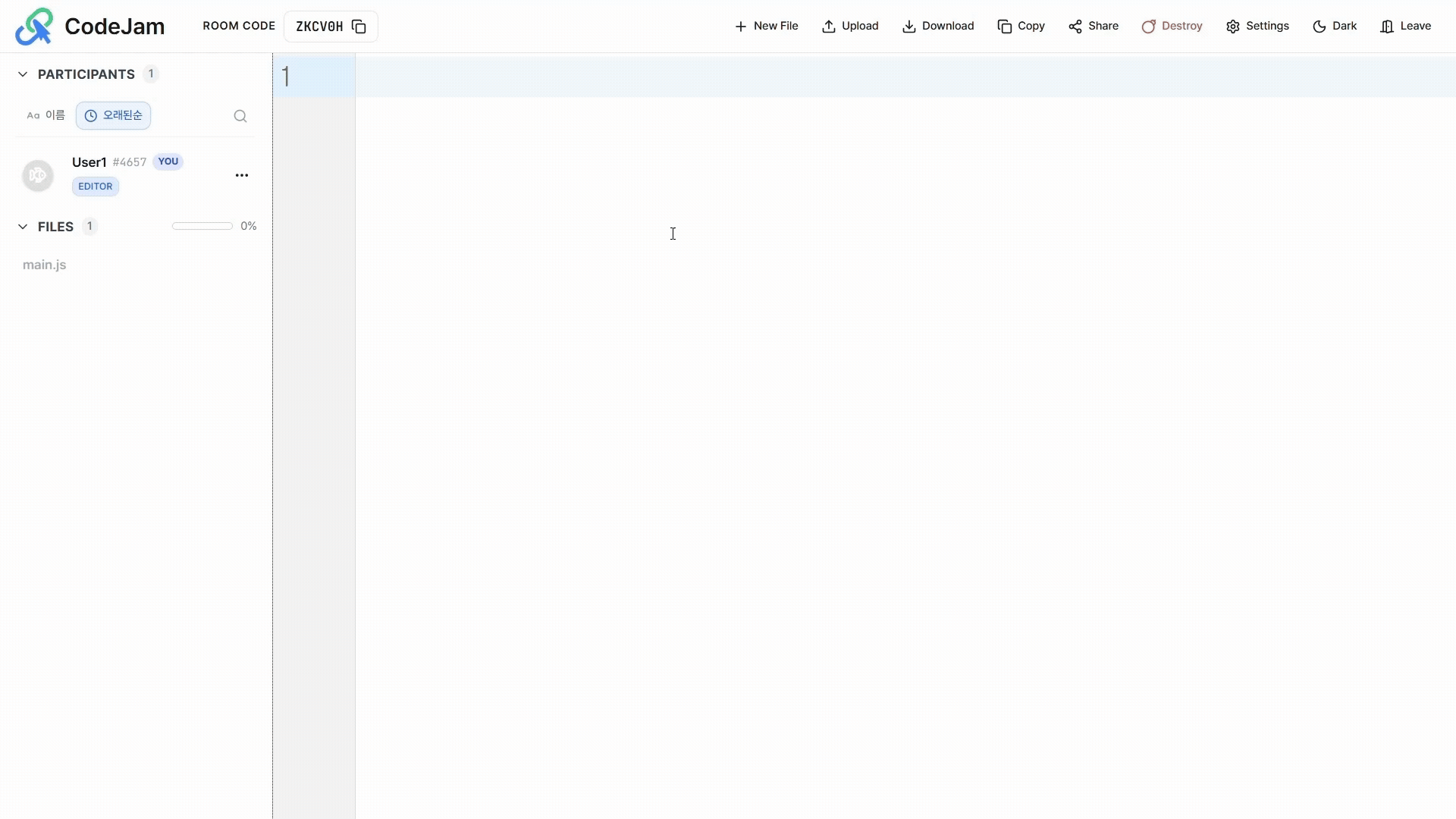Click the files progress bar
Viewport: 1456px width, 819px height.
click(202, 226)
